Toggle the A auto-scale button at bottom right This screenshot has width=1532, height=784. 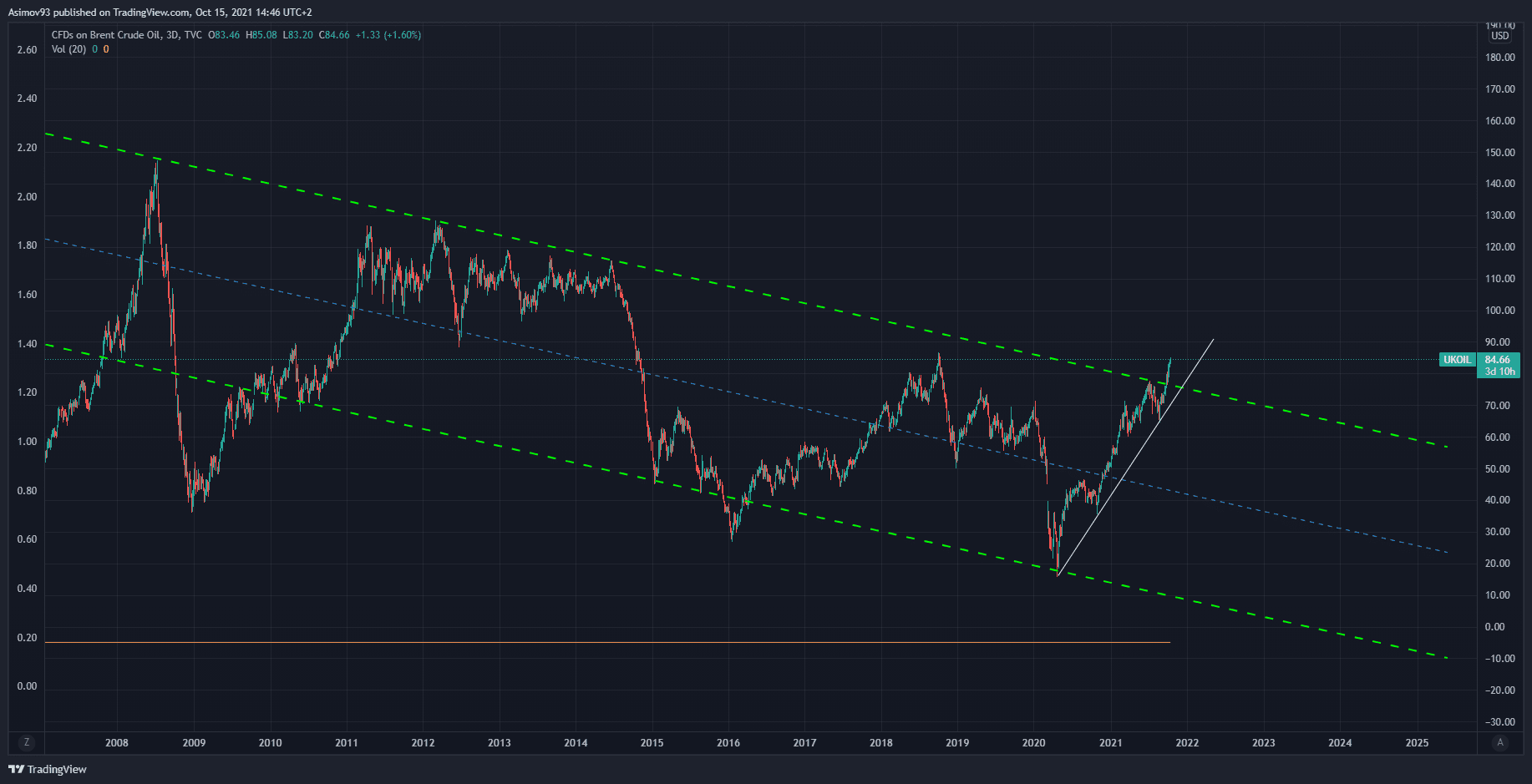tap(1500, 742)
